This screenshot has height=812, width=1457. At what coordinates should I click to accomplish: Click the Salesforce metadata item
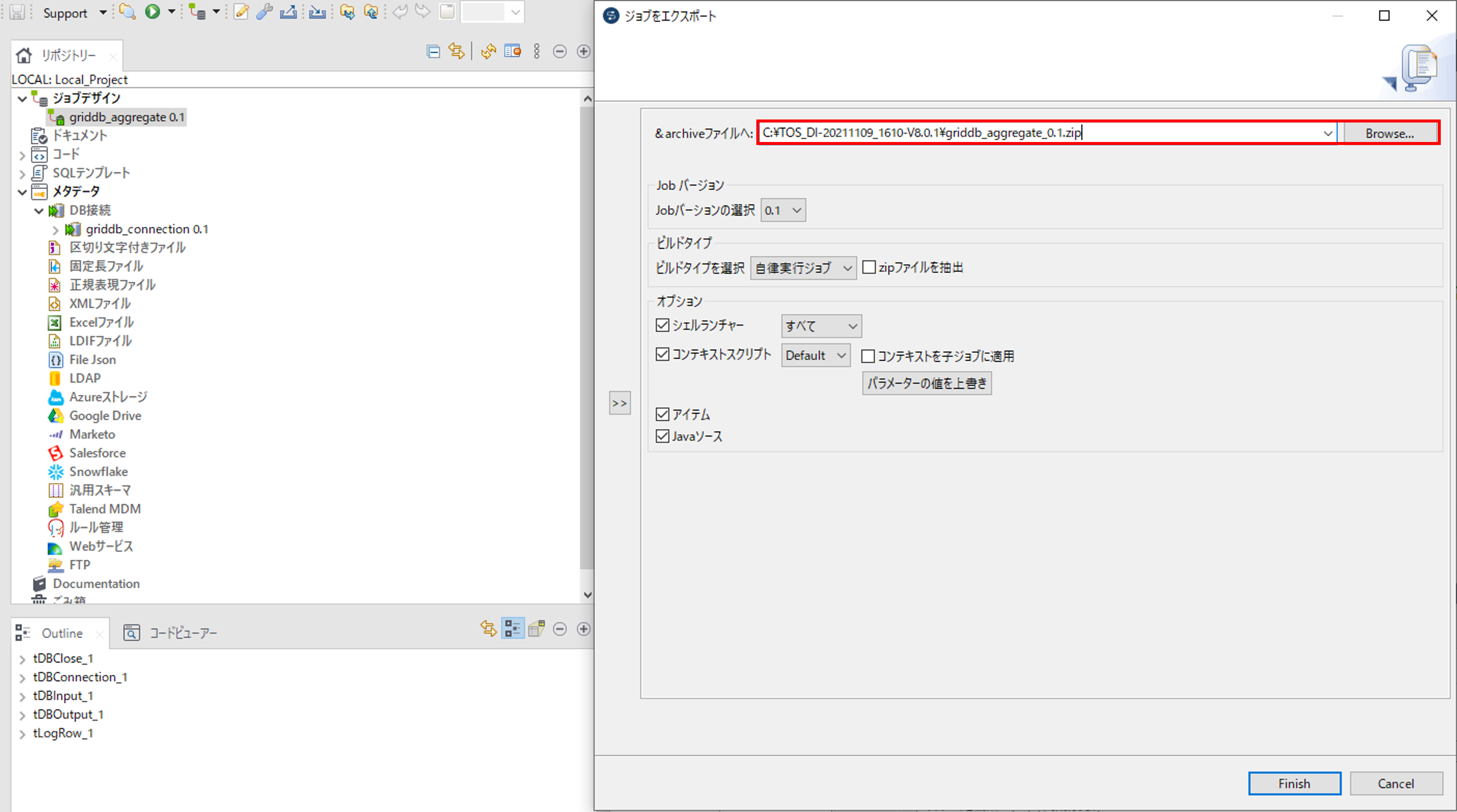(x=97, y=453)
